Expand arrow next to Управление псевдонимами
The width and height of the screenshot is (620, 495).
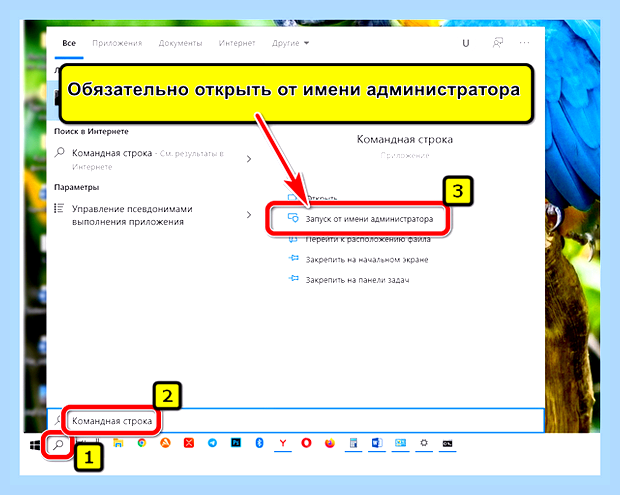tap(249, 215)
